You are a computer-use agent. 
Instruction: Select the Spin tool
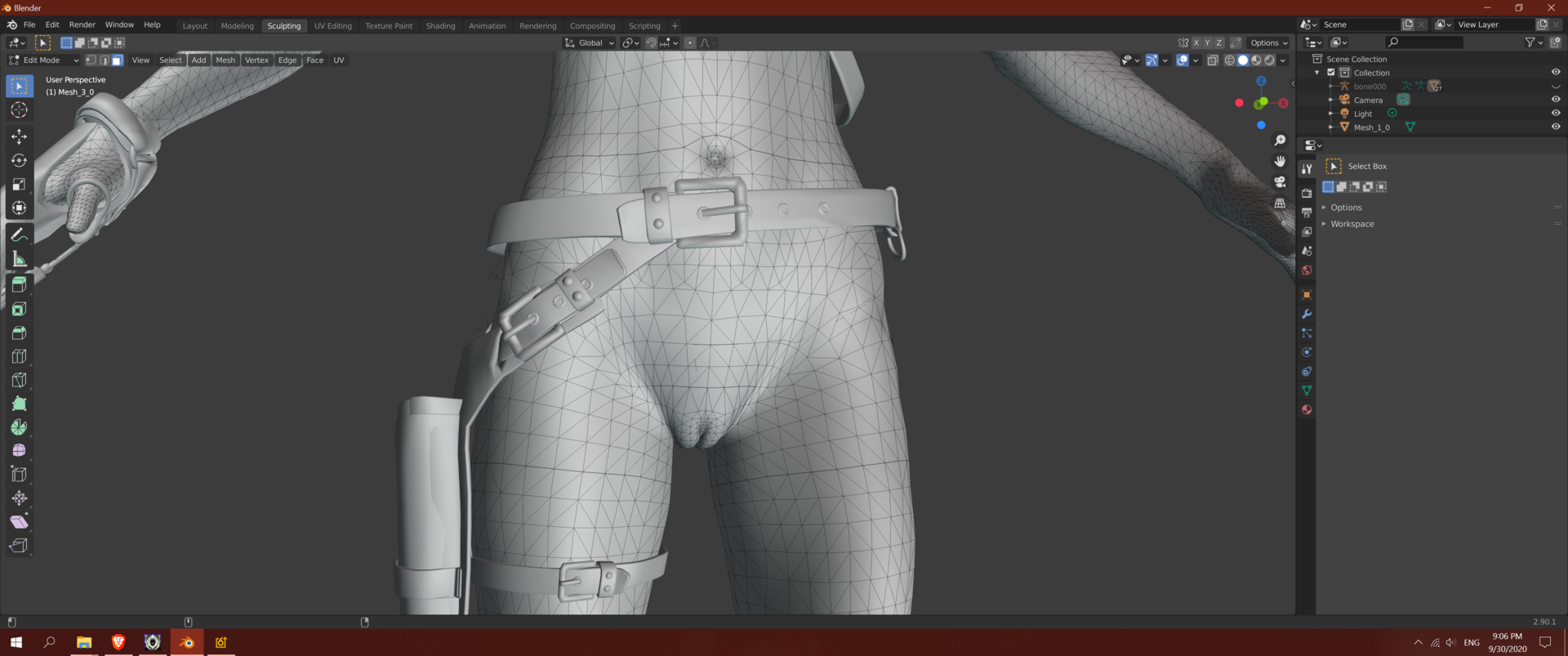[x=19, y=427]
